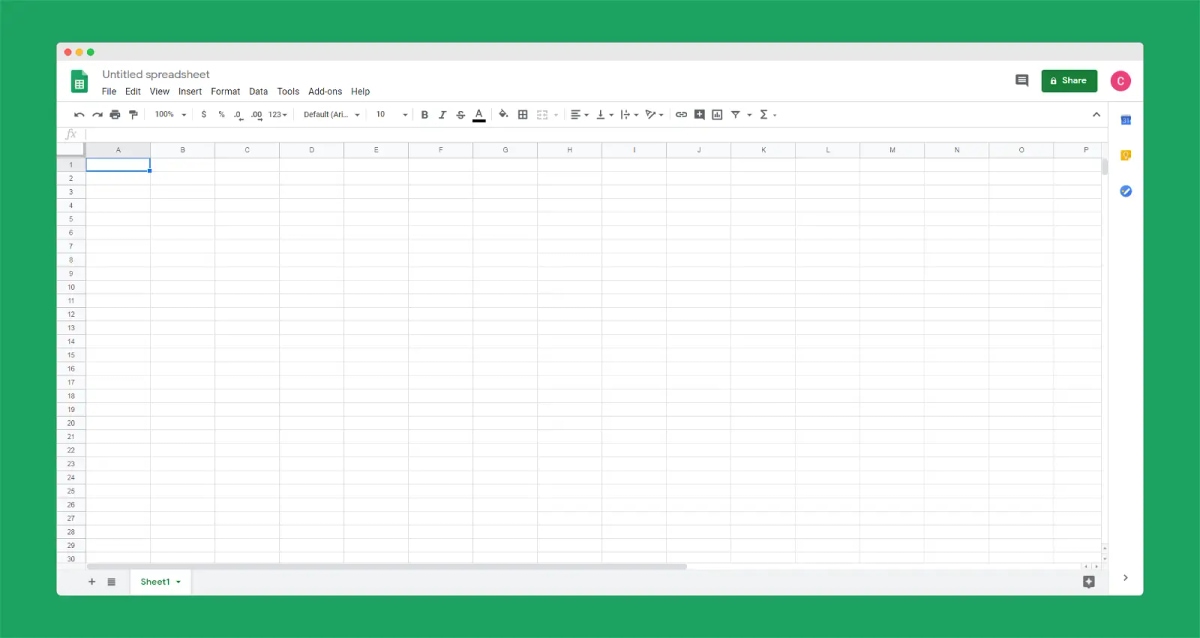Insert chart toolbar icon

click(x=717, y=115)
